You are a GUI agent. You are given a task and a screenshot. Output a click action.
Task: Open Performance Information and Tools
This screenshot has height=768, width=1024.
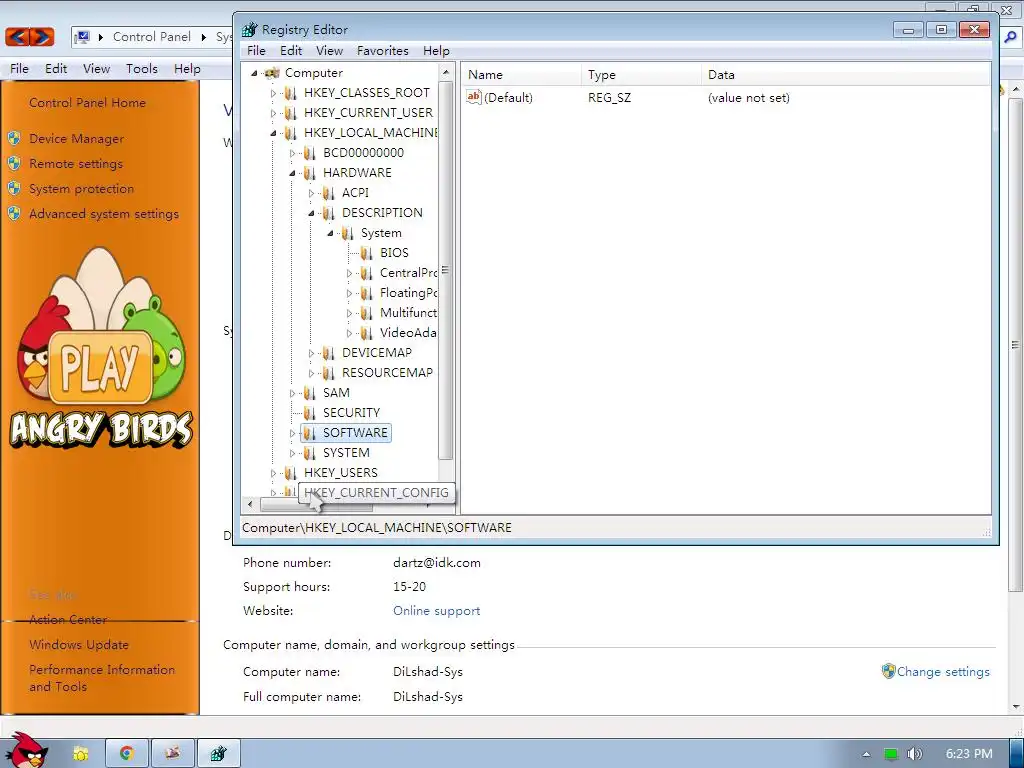pos(102,678)
